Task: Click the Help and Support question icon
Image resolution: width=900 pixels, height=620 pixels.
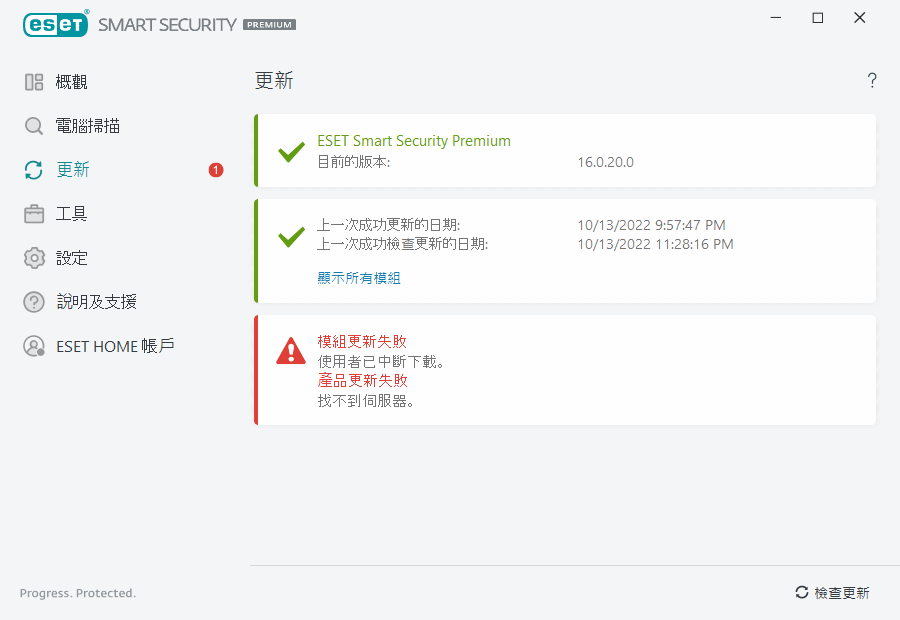Action: (x=34, y=302)
